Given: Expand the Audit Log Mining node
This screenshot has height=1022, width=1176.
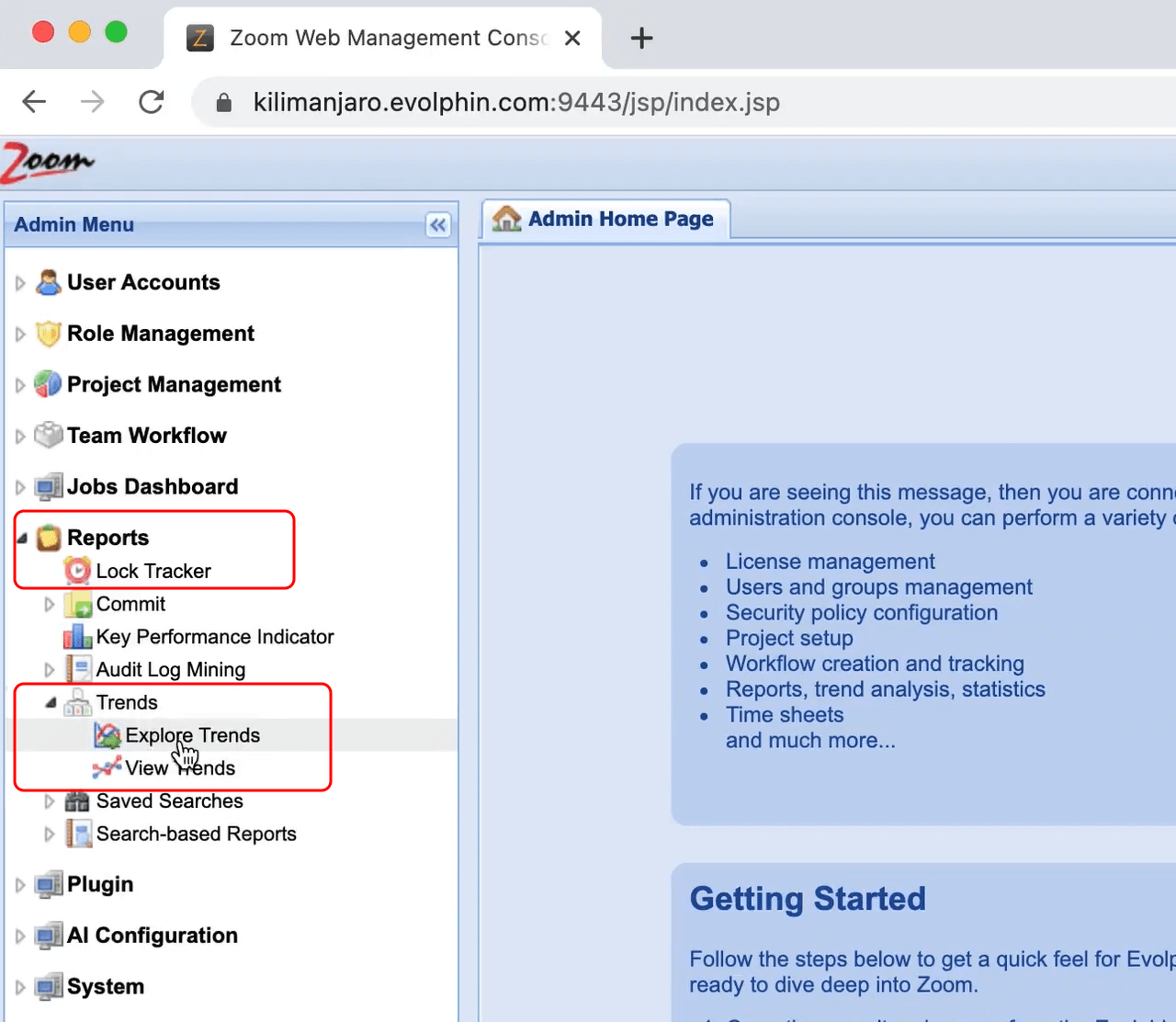Looking at the screenshot, I should [50, 670].
